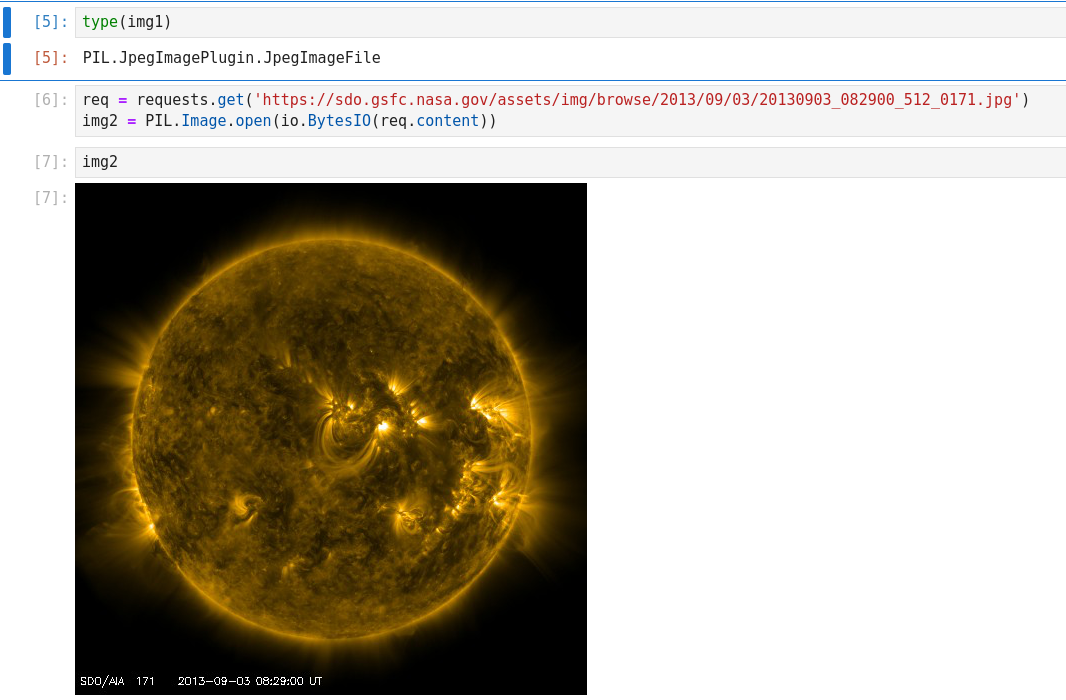Place cursor on the NASA image URL string
This screenshot has width=1066, height=700.
coord(637,100)
